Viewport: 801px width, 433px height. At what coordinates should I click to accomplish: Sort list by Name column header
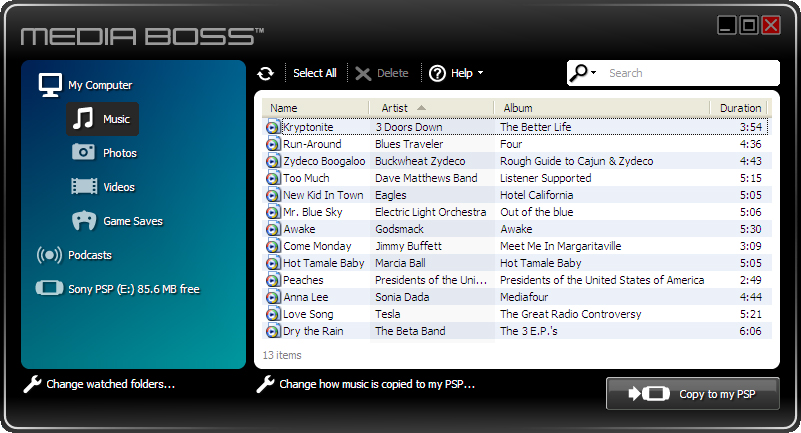pos(316,108)
